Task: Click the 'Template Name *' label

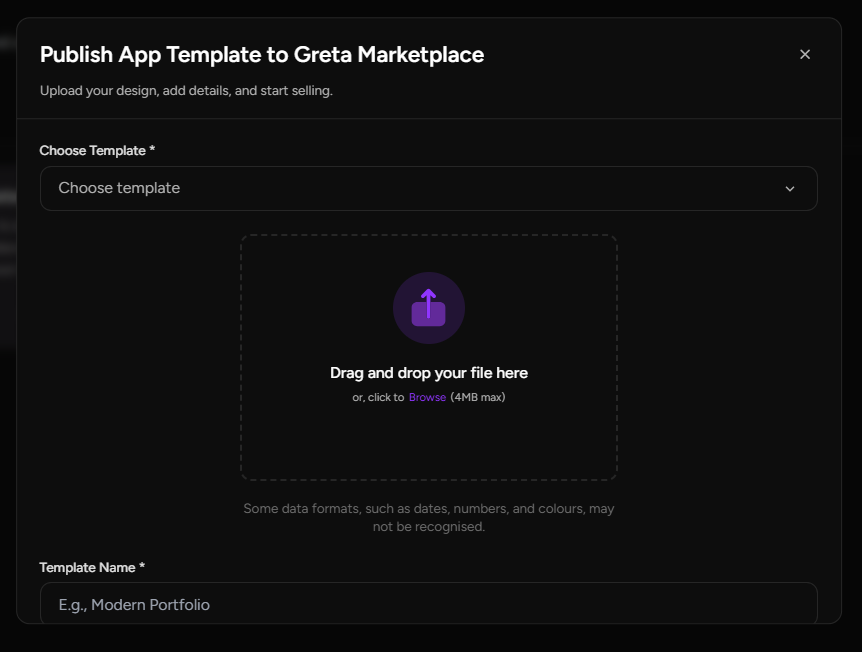Action: click(92, 567)
